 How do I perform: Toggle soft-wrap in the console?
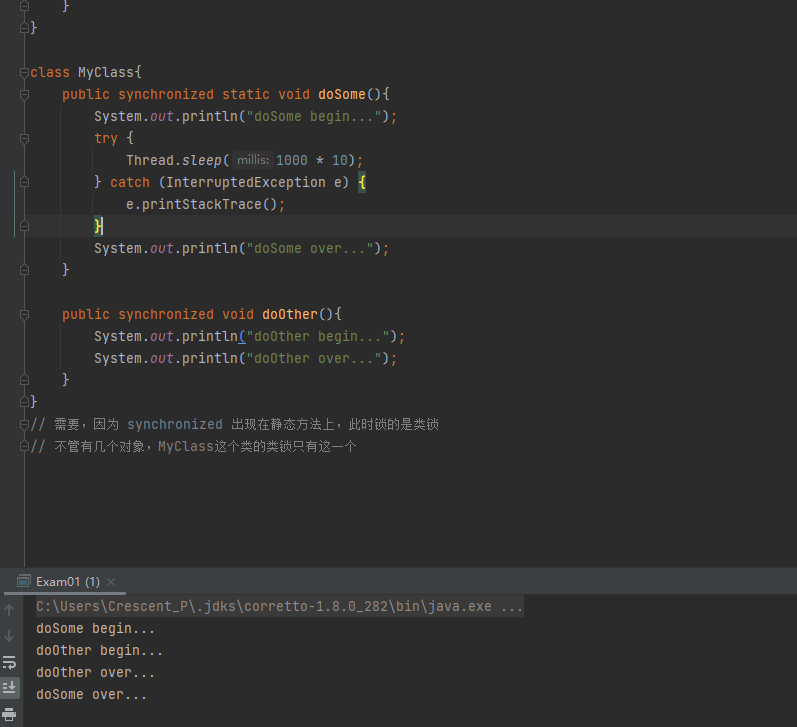pyautogui.click(x=9, y=662)
